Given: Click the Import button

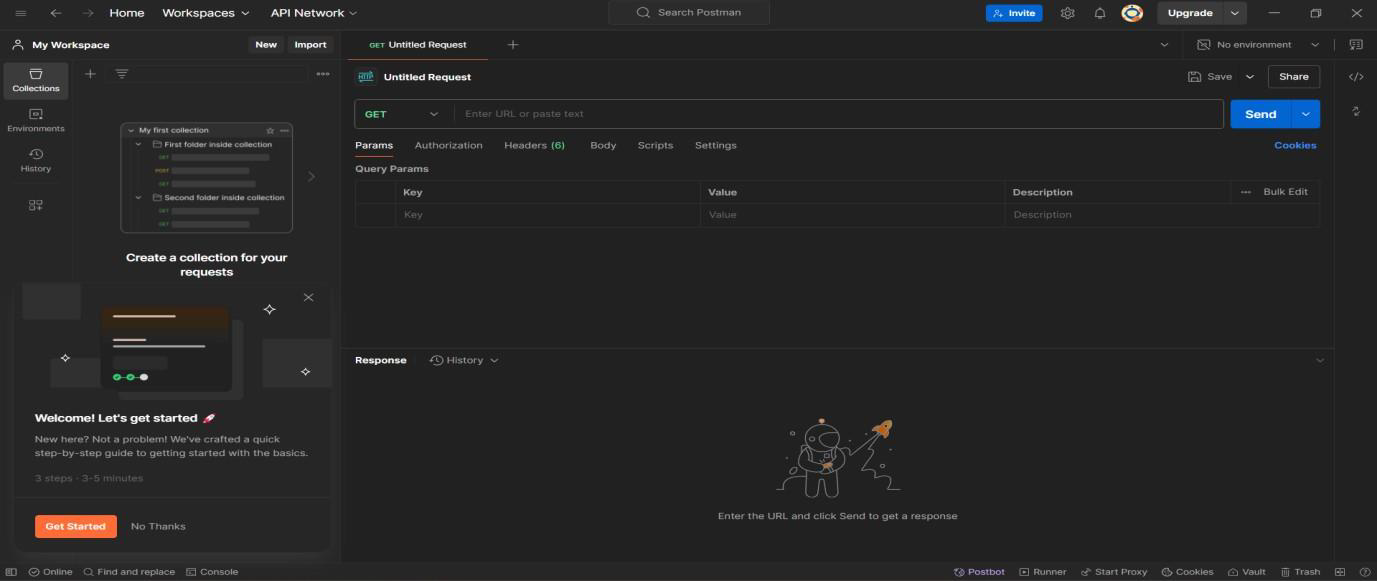Looking at the screenshot, I should click(x=310, y=45).
